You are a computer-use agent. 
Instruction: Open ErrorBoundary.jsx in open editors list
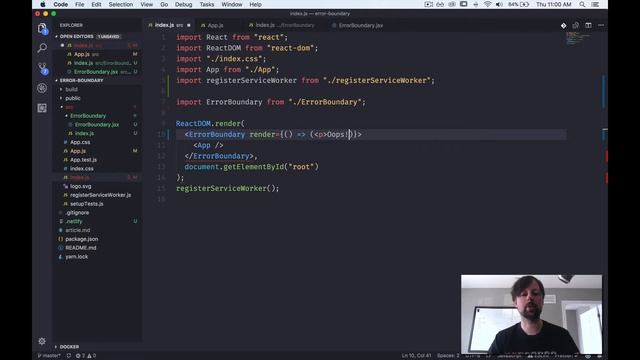(x=98, y=72)
